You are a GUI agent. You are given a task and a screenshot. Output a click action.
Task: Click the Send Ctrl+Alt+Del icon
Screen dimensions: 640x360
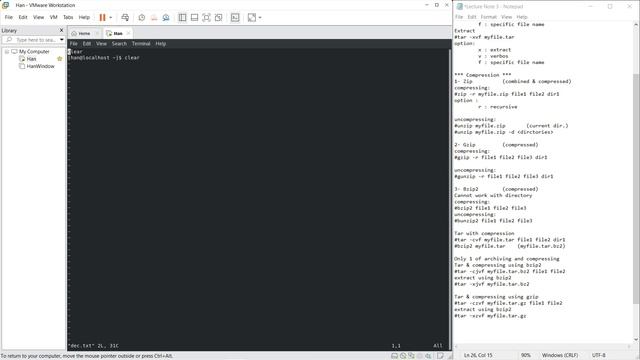click(x=125, y=18)
